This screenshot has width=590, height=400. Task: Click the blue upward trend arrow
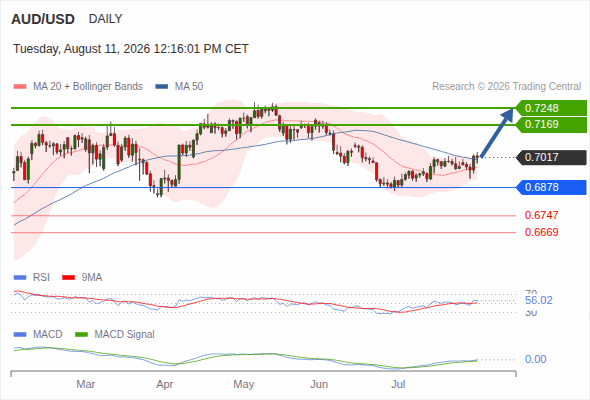point(497,132)
